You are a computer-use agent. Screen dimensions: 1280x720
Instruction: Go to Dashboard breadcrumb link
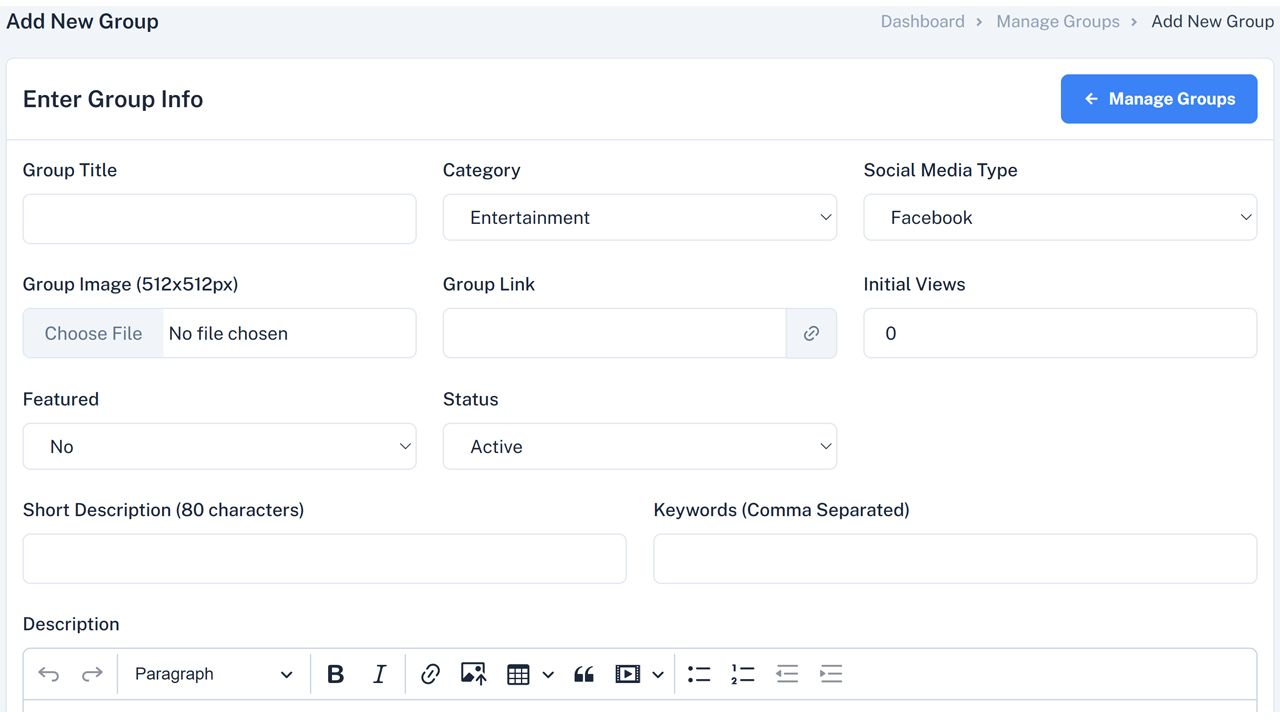(922, 21)
